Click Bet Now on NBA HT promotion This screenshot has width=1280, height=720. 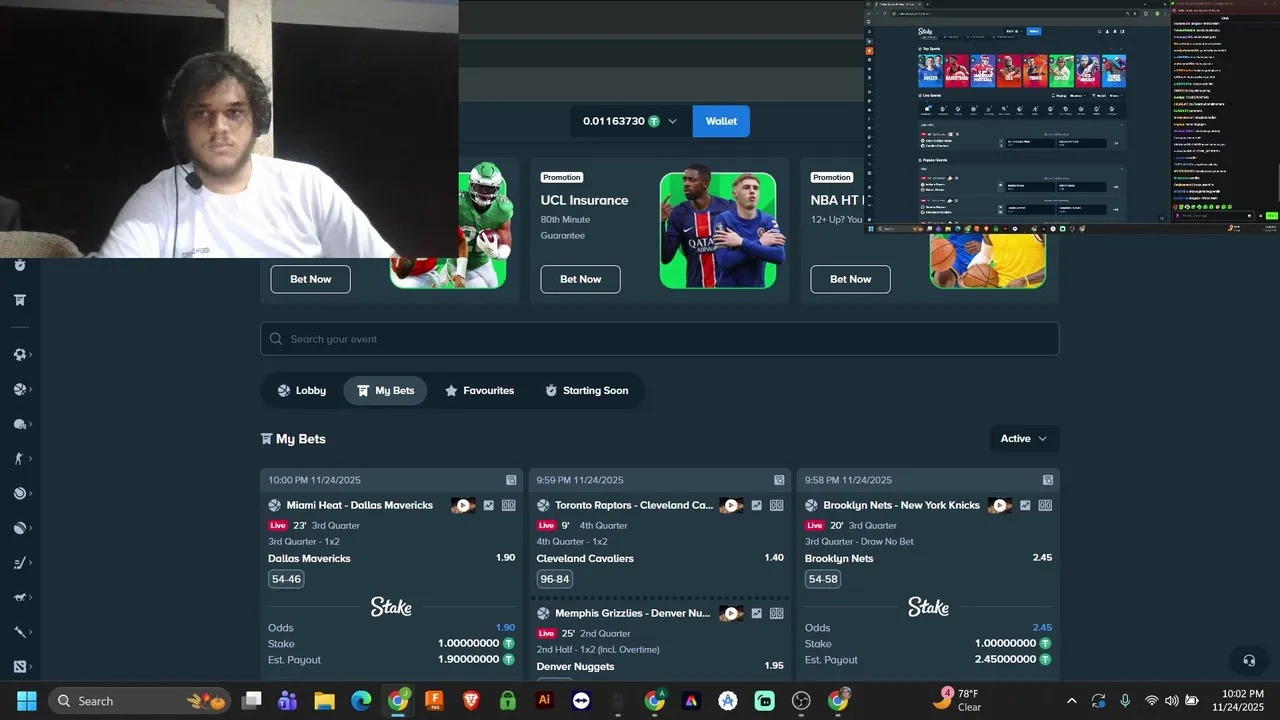(x=850, y=279)
